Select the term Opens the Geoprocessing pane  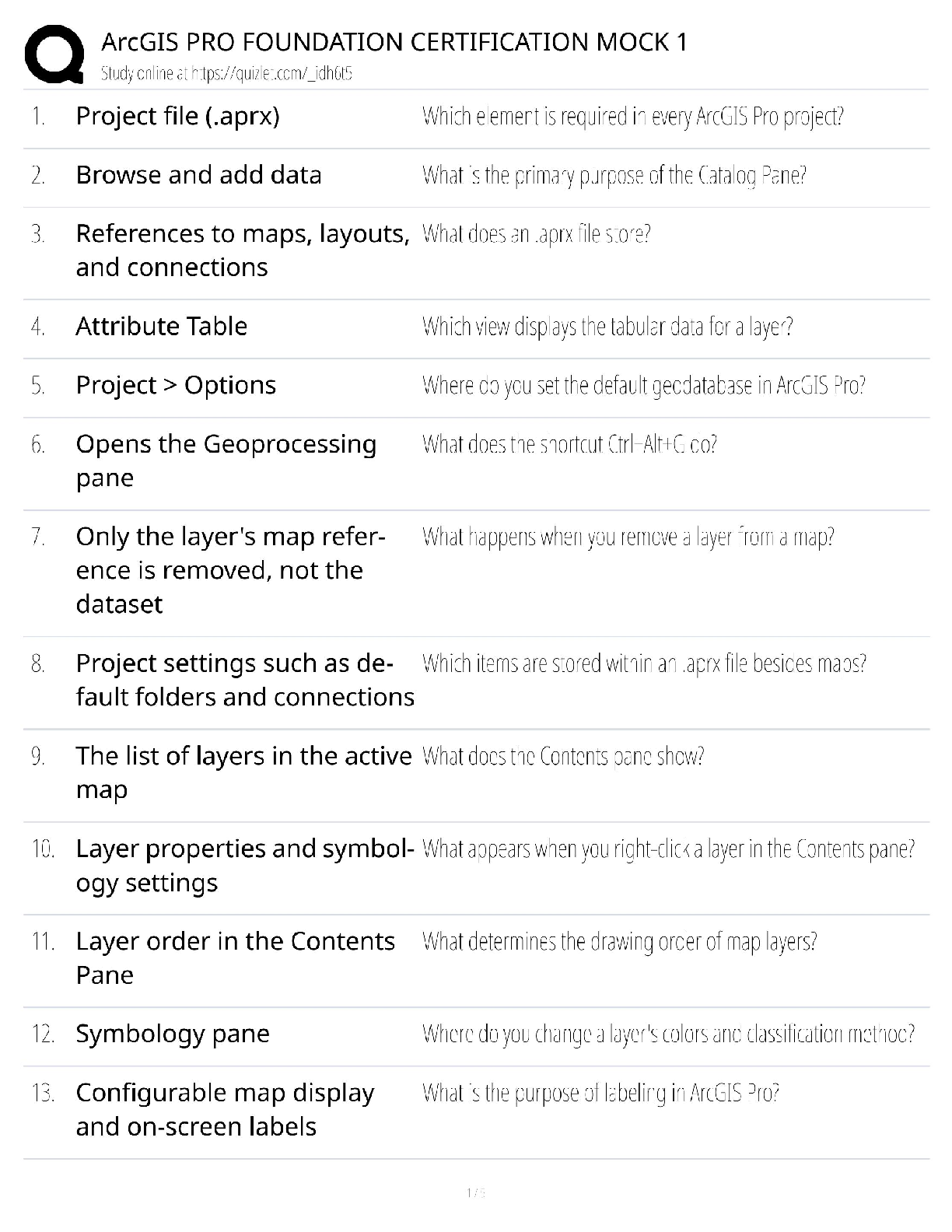click(x=226, y=460)
